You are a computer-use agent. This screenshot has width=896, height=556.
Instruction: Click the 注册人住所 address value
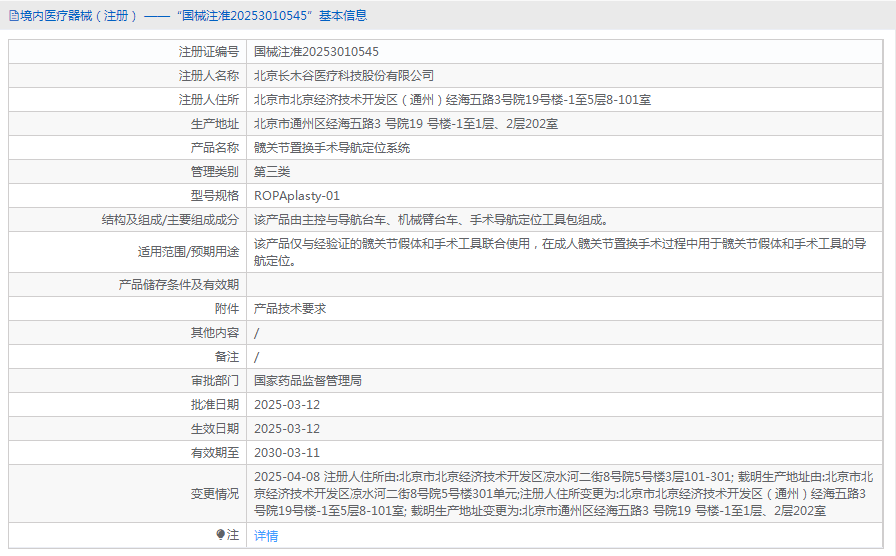(x=452, y=99)
